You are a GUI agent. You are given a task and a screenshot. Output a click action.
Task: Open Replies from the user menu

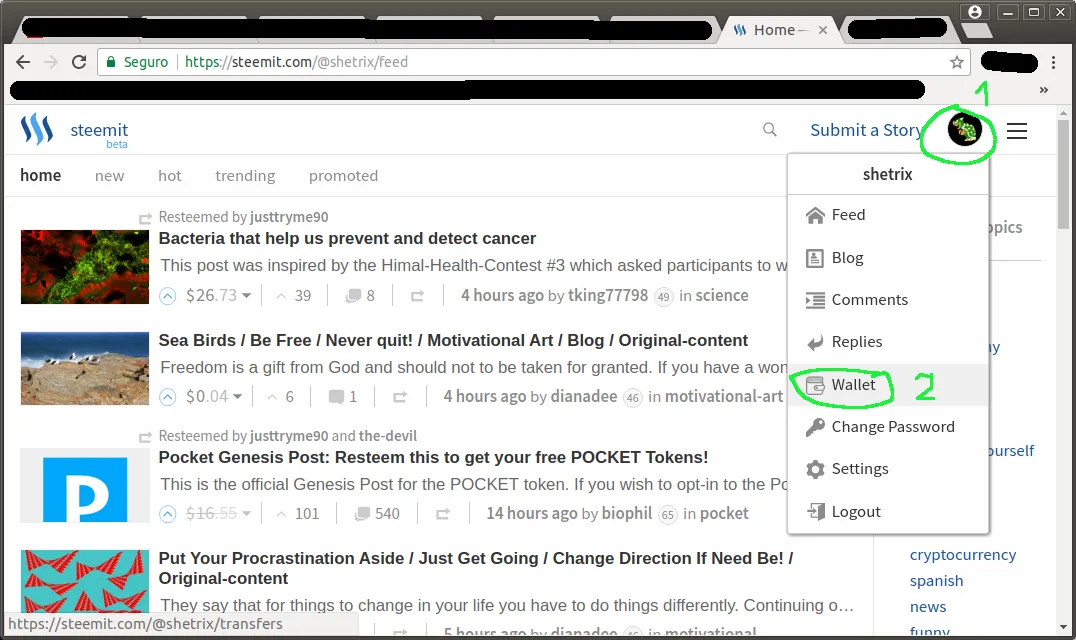888,342
